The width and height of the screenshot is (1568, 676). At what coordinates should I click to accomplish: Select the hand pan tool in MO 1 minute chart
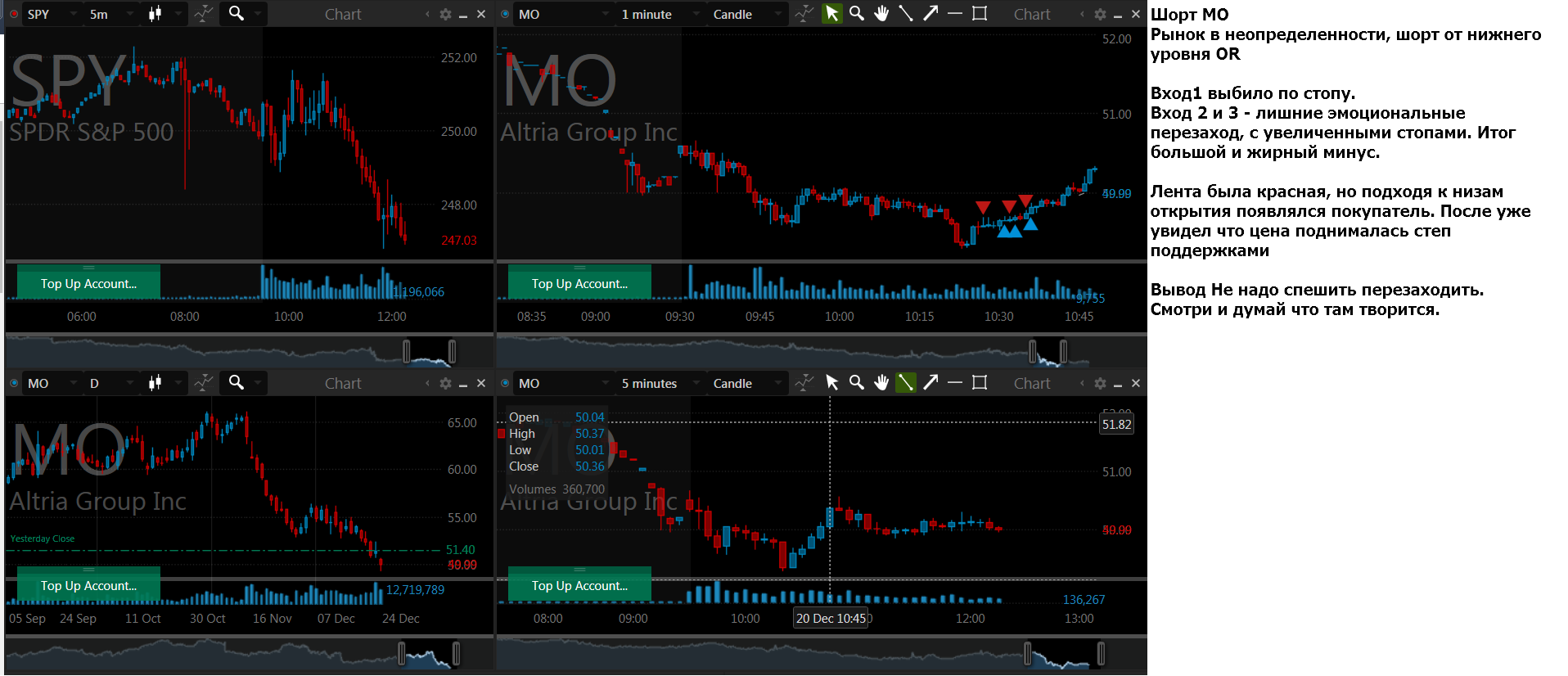click(x=881, y=14)
